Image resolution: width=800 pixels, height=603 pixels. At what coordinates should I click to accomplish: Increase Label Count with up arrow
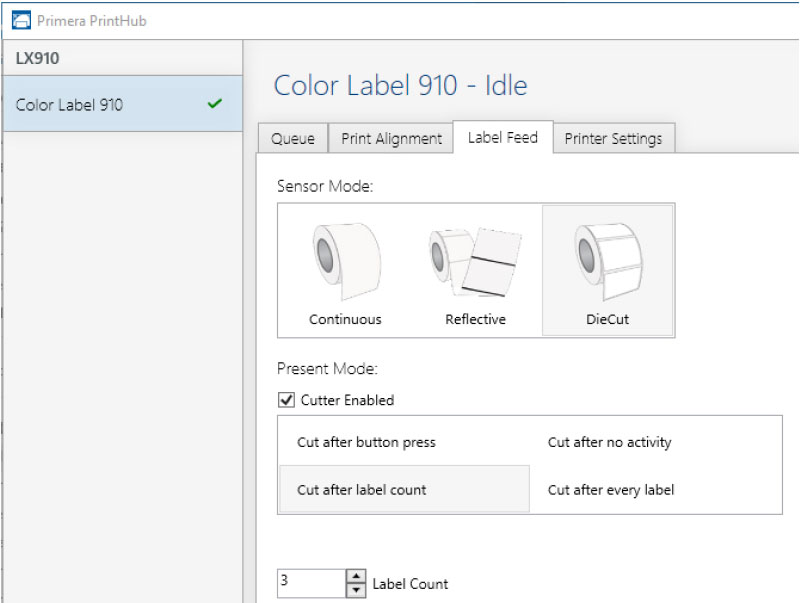pyautogui.click(x=356, y=576)
